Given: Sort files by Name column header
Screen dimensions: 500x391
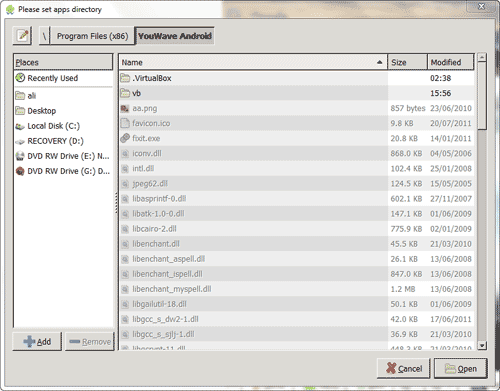Looking at the screenshot, I should pos(253,62).
